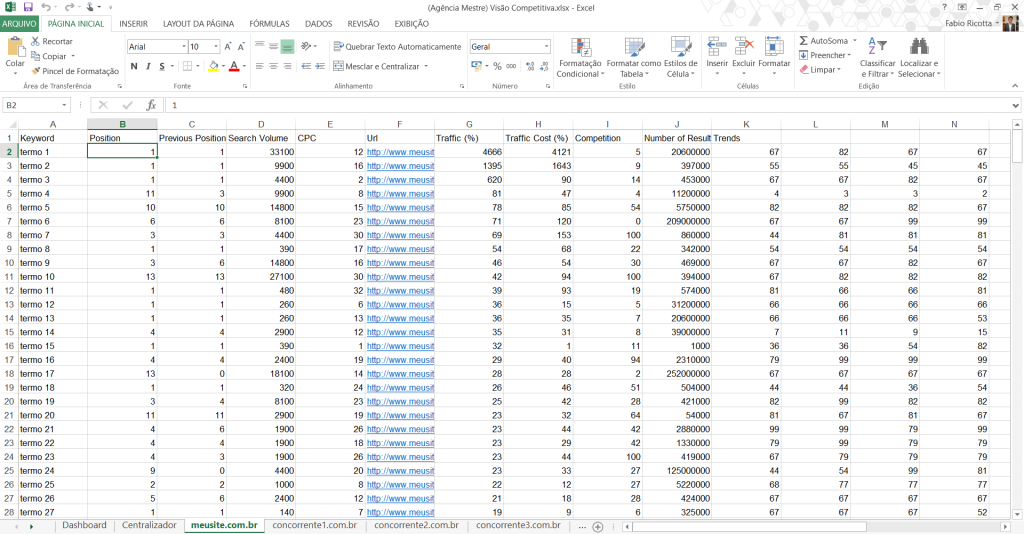Open the Arial font name dropdown
The image size is (1024, 534).
pyautogui.click(x=183, y=47)
